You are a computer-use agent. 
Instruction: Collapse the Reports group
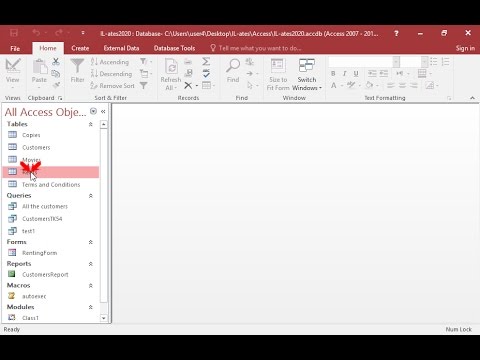tap(90, 264)
